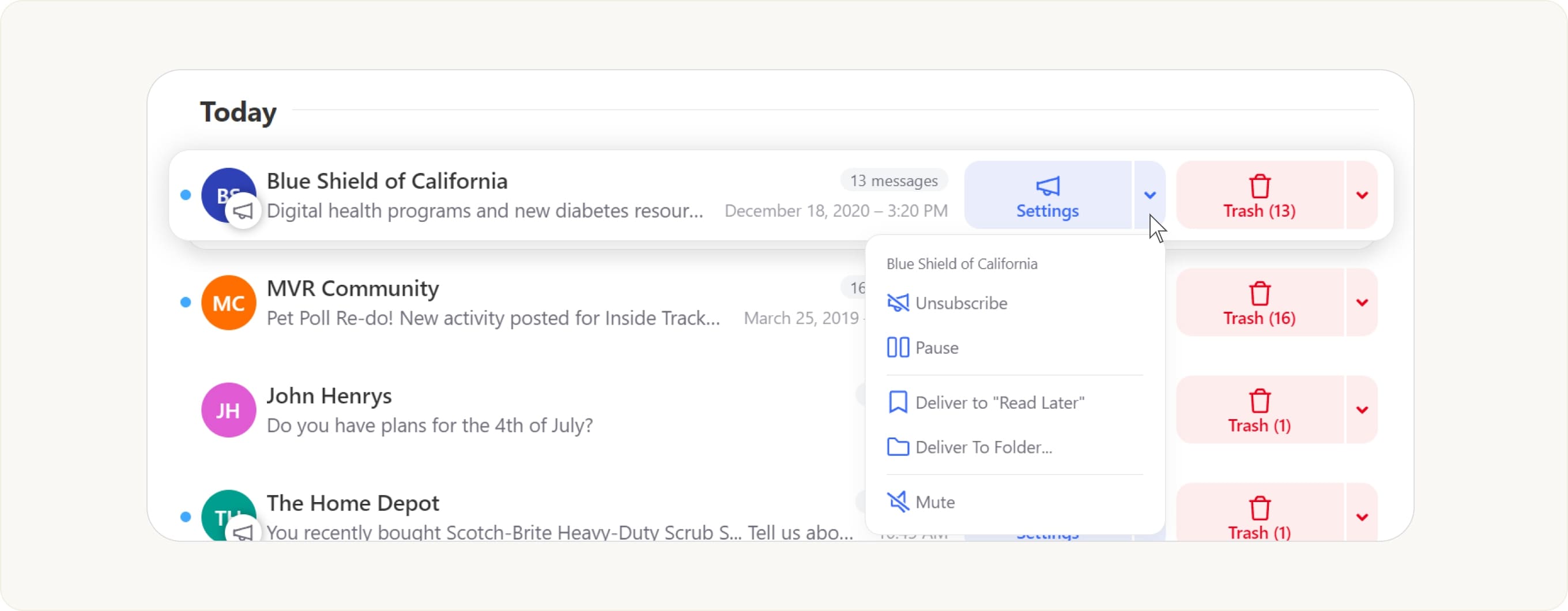The height and width of the screenshot is (611, 1568).
Task: Click the trash icon for MVR Community
Action: [x=1260, y=295]
